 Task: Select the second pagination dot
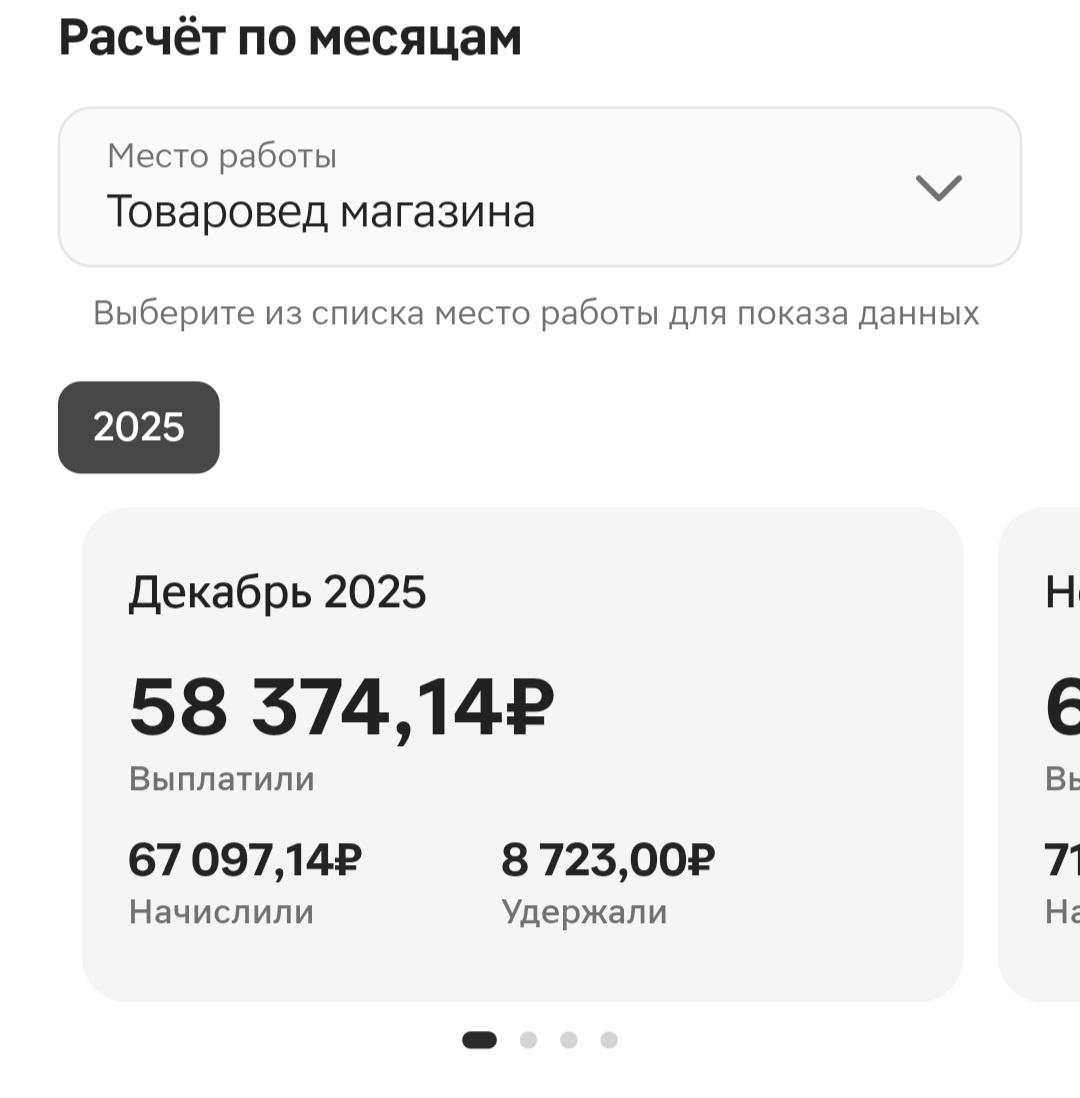(529, 1039)
